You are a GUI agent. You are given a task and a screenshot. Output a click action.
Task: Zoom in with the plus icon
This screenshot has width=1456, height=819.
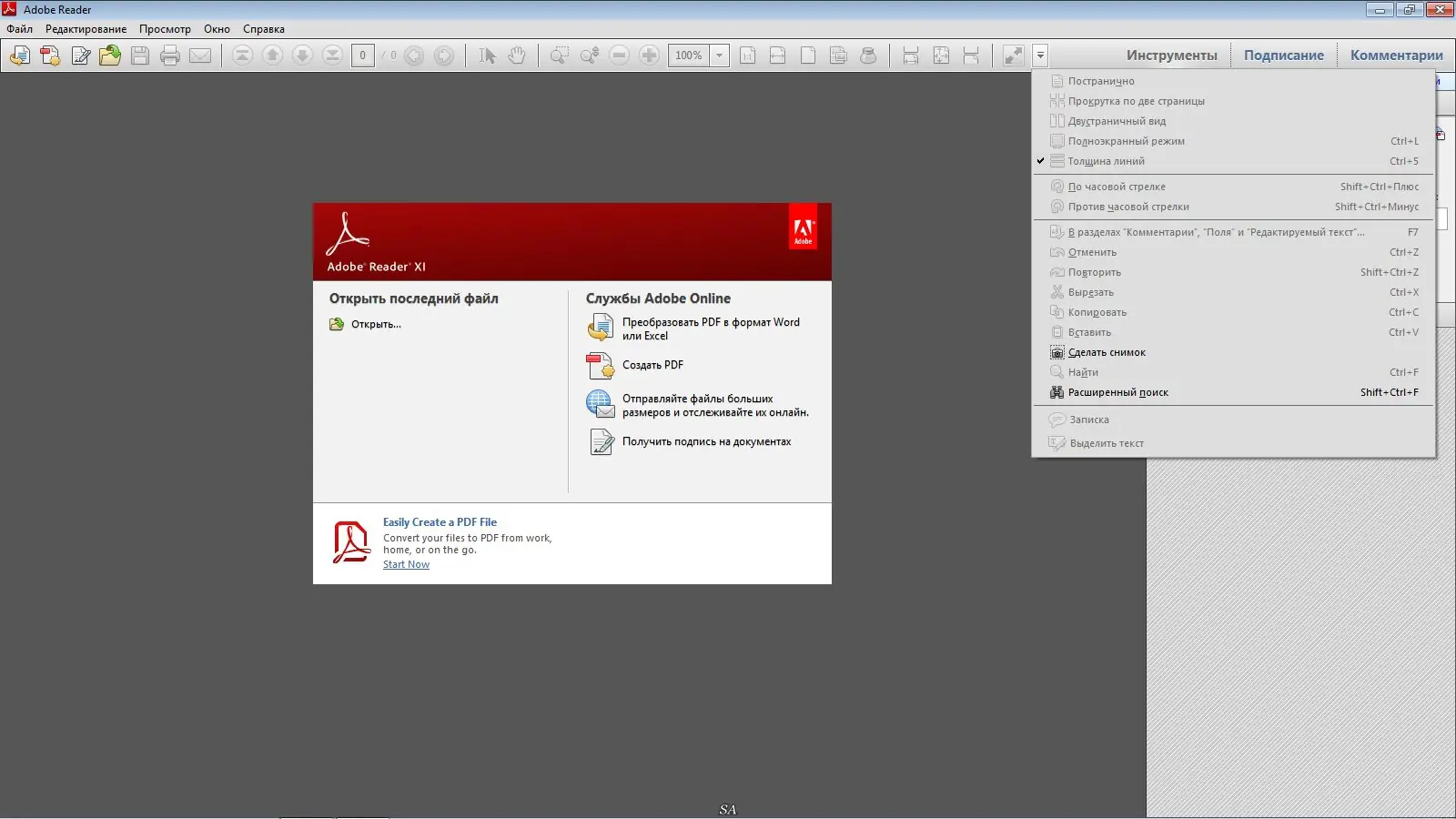click(x=650, y=56)
